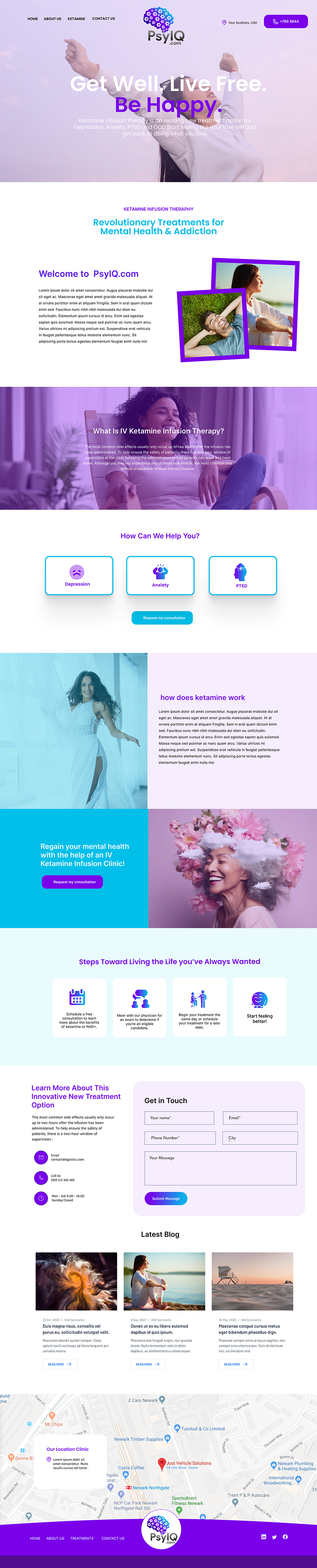Click the calendar icon for free consultation
Viewport: 317px width, 1568px height.
(x=77, y=997)
